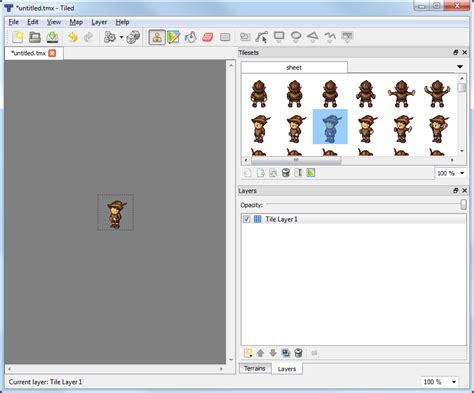Open the Map menu
Screen dimensions: 474x393
(76, 22)
